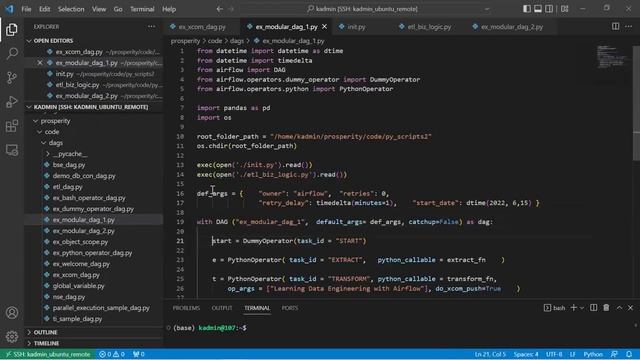Switch to Problems panel tab
640x360 pixels.
point(186,308)
